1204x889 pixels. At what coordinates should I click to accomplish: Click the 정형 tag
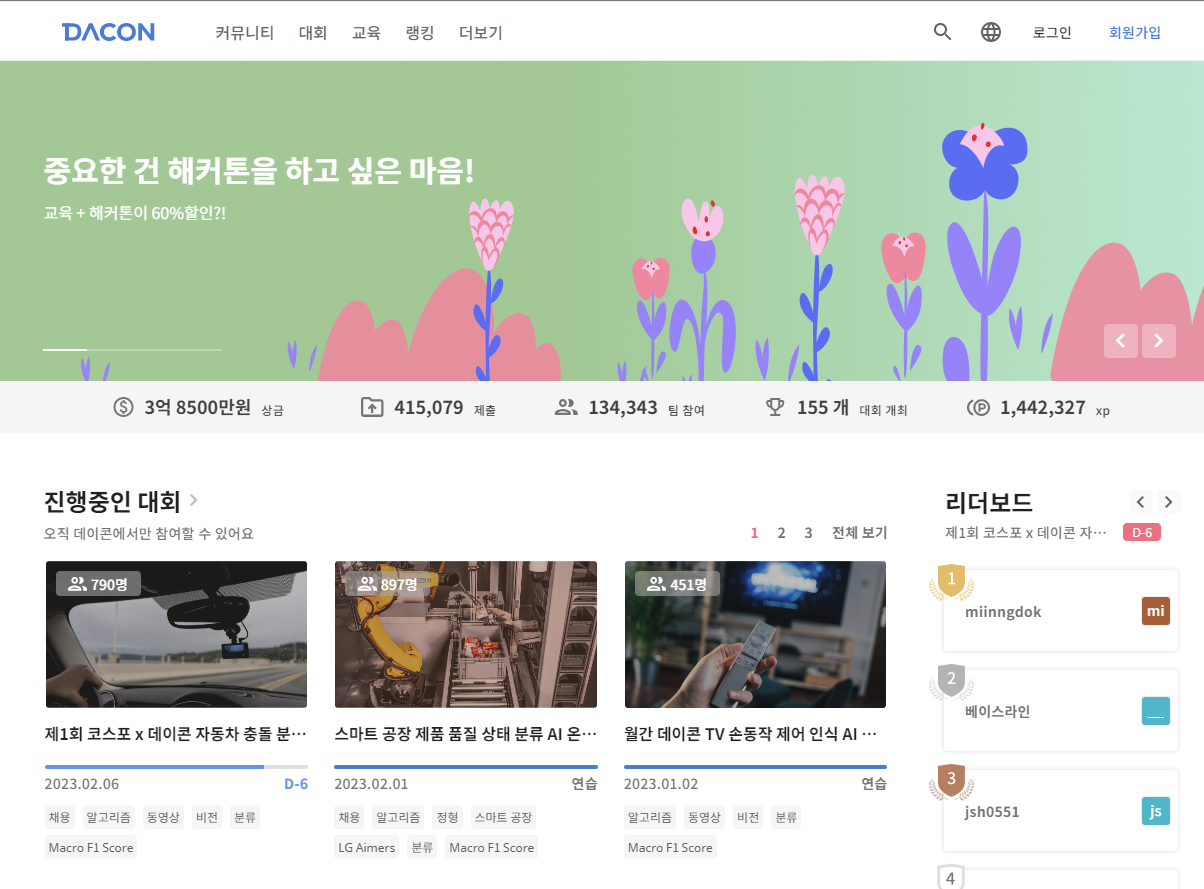(448, 817)
